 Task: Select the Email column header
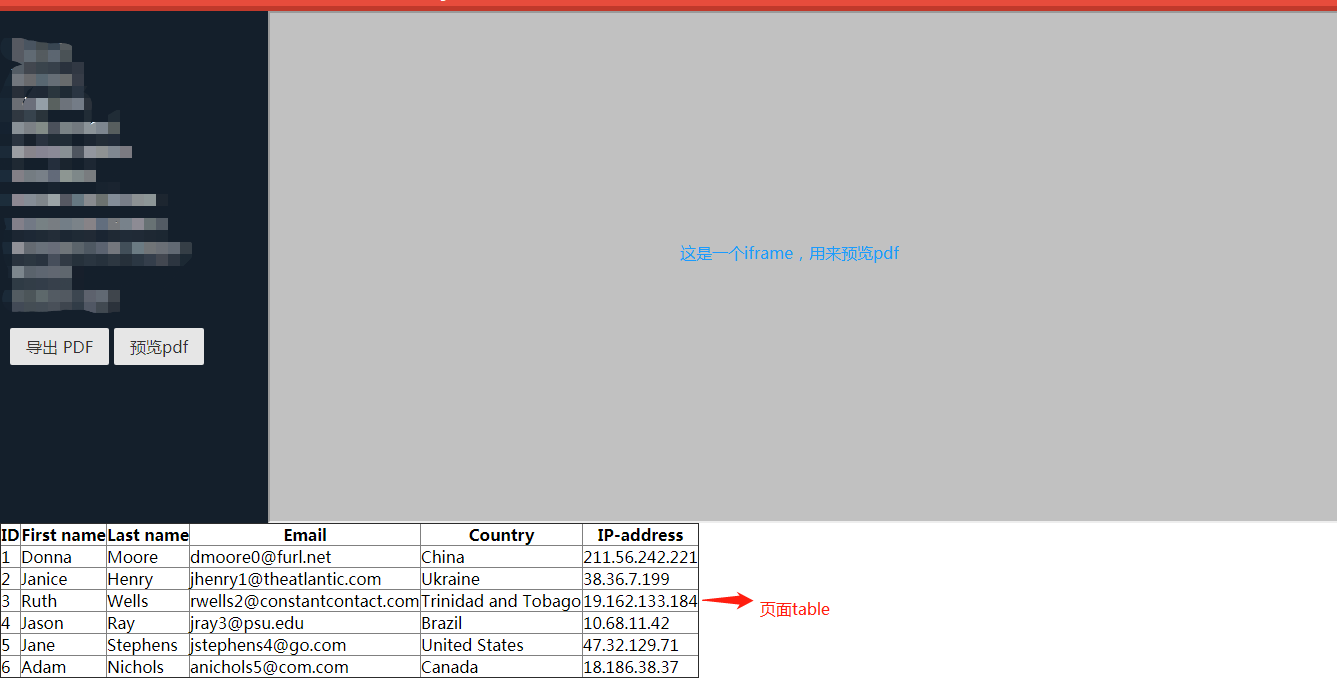(x=305, y=535)
